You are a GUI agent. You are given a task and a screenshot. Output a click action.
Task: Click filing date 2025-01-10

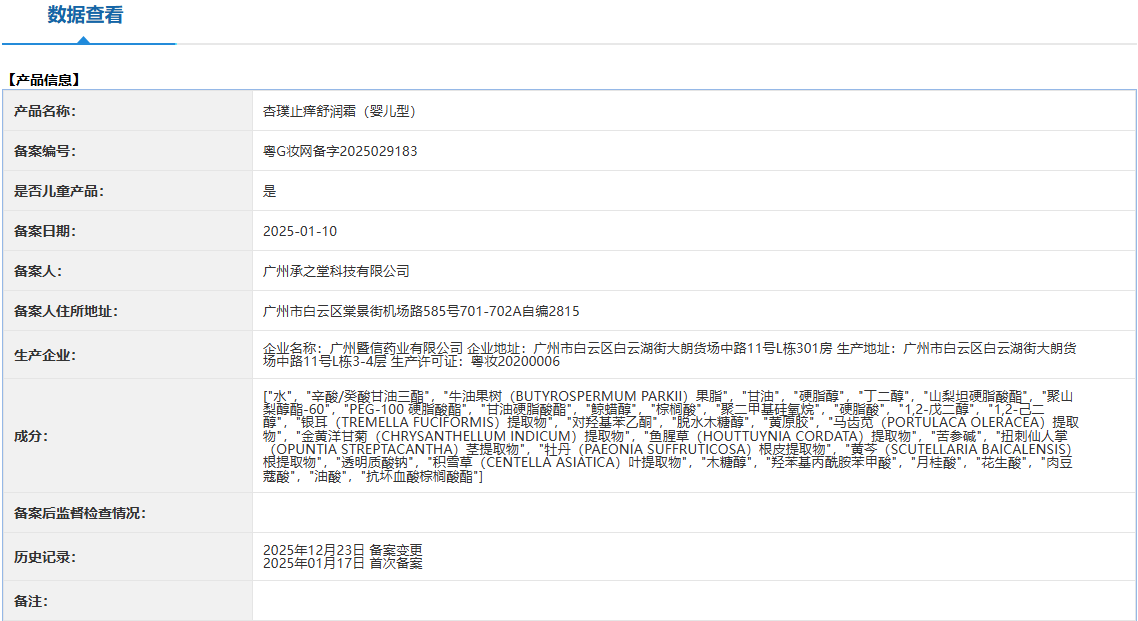[x=300, y=231]
